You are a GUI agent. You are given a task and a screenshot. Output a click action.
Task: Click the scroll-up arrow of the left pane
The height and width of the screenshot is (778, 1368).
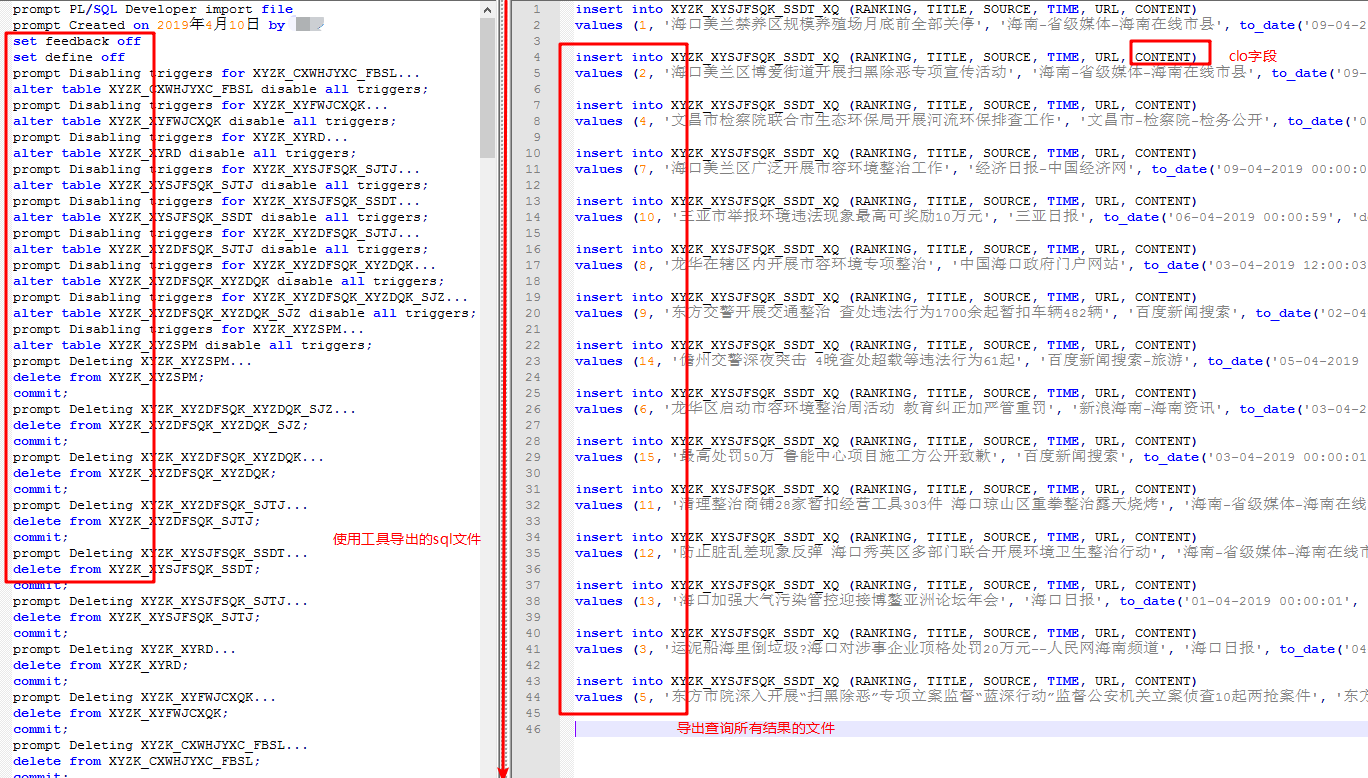click(486, 8)
